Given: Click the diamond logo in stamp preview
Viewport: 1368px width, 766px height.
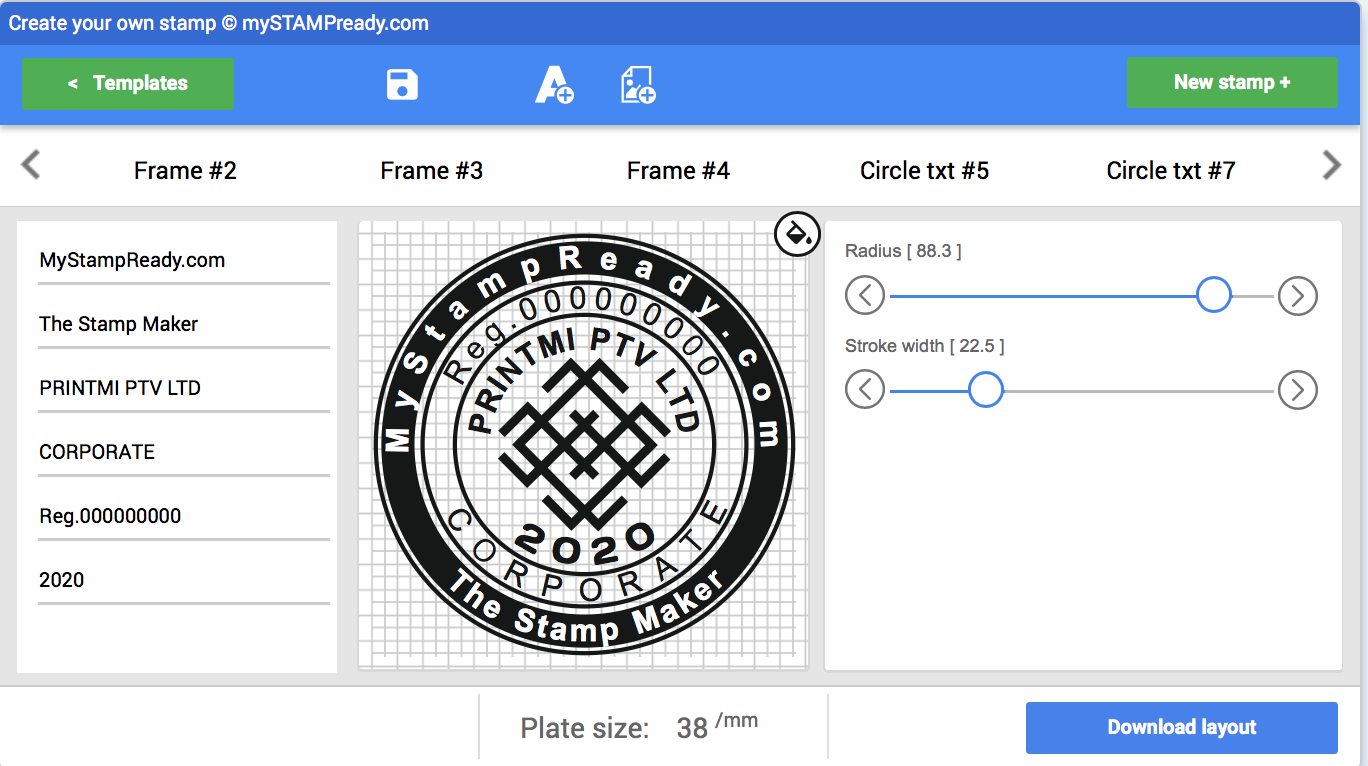Looking at the screenshot, I should pyautogui.click(x=584, y=444).
